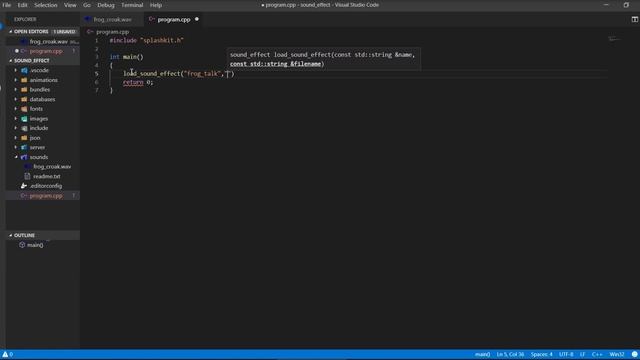The height and width of the screenshot is (360, 640).
Task: Open the Debug menu
Action: [x=106, y=5]
